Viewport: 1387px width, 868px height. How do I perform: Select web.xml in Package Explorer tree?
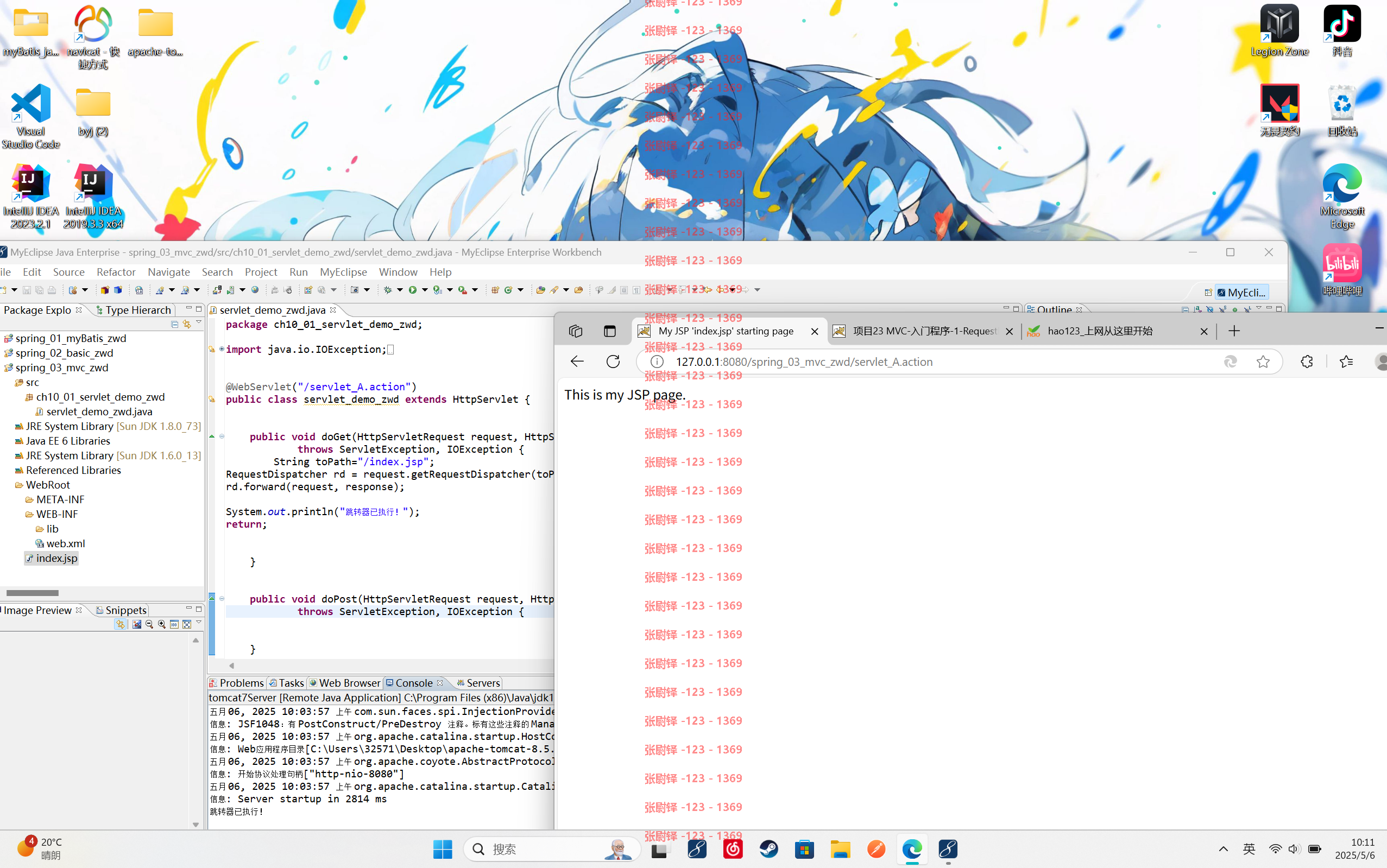pyautogui.click(x=60, y=543)
